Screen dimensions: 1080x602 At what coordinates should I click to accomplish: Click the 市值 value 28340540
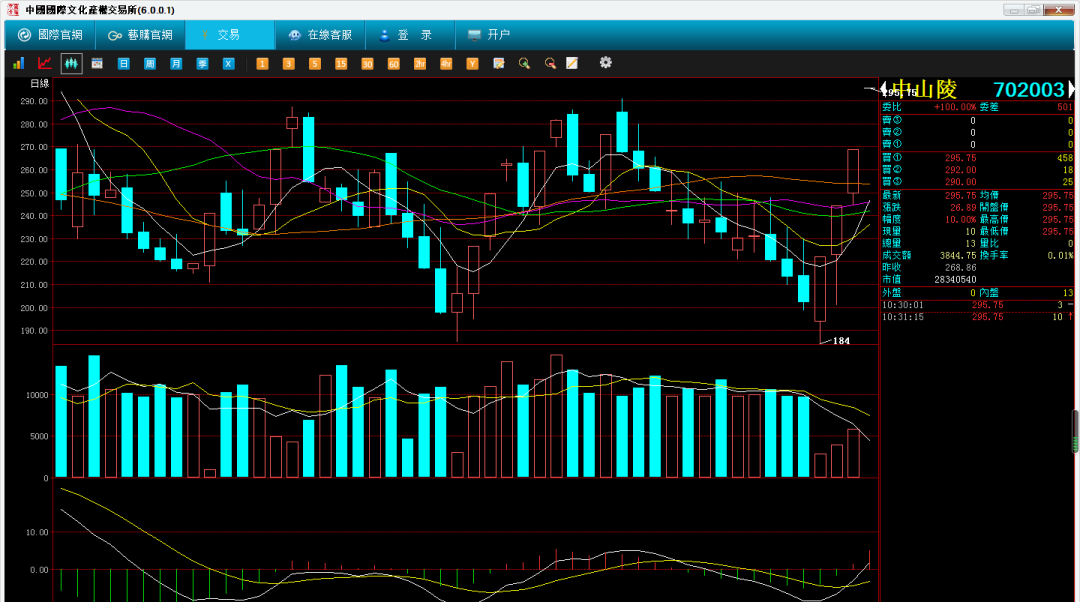click(955, 280)
